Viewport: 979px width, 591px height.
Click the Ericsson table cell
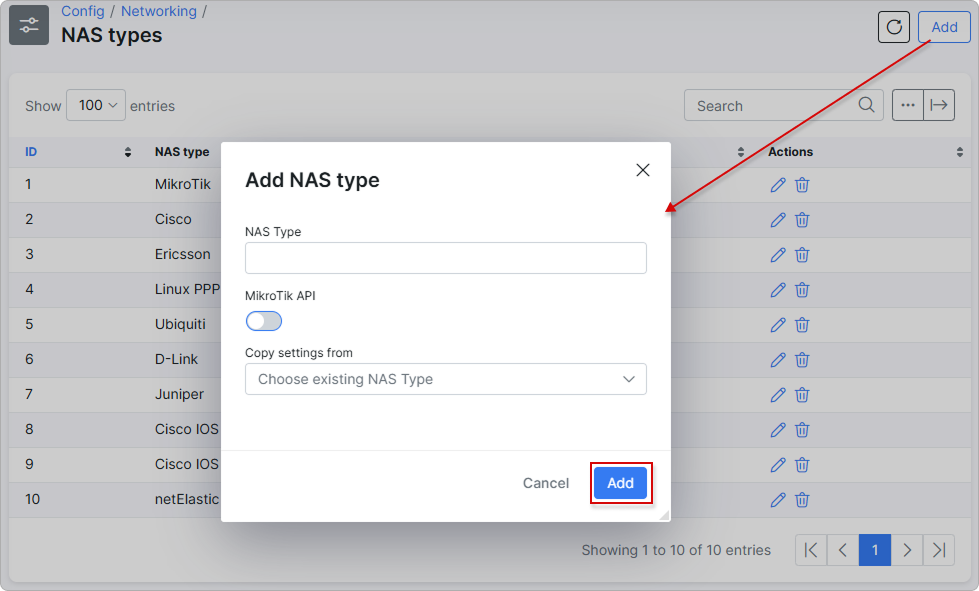pos(182,254)
